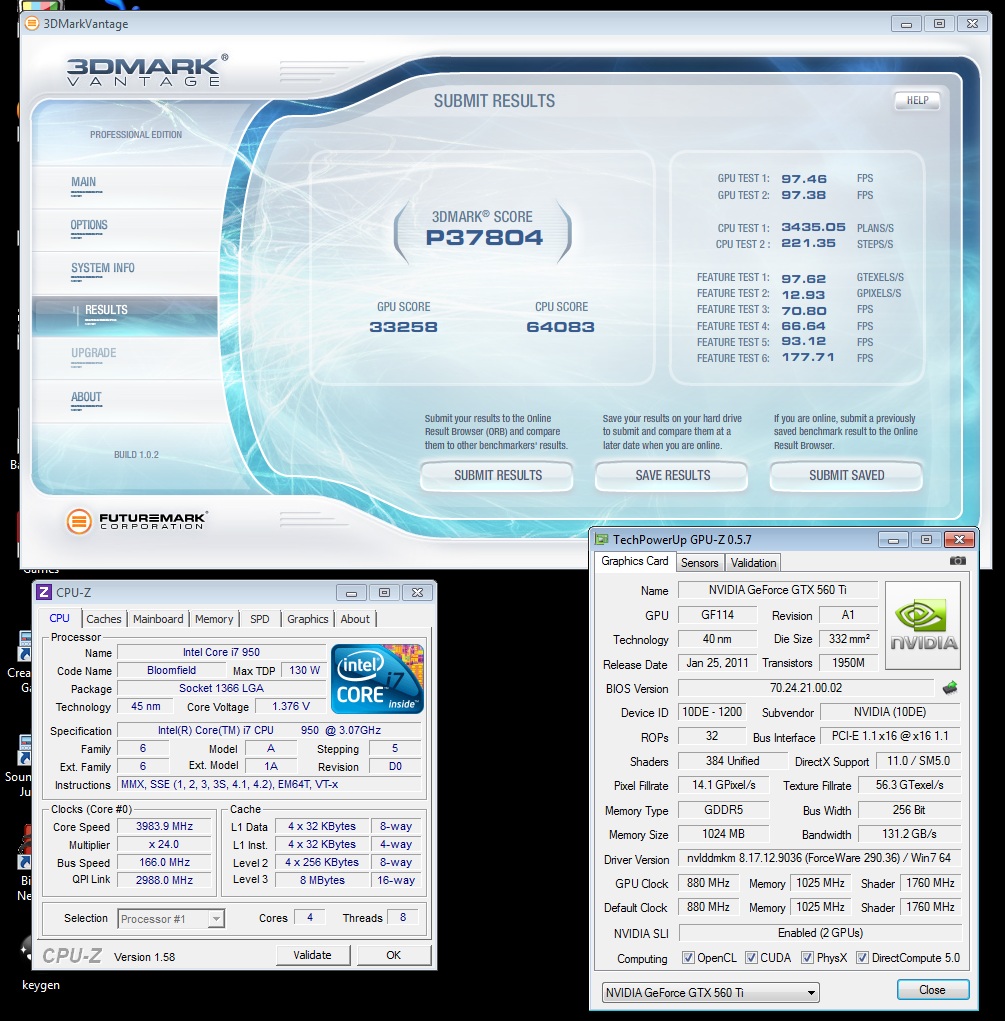Click the CPU-Z title bar Z icon
Viewport: 1005px width, 1021px height.
tap(44, 592)
